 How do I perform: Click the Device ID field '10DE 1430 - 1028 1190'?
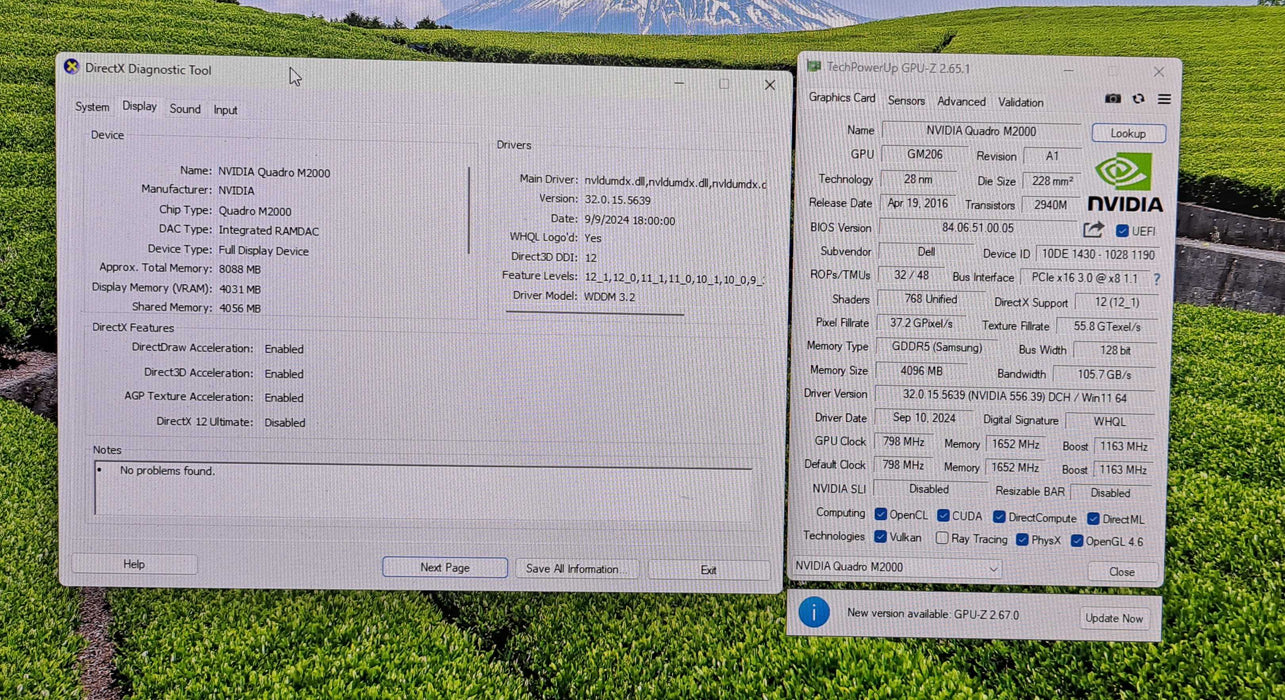[x=1099, y=255]
